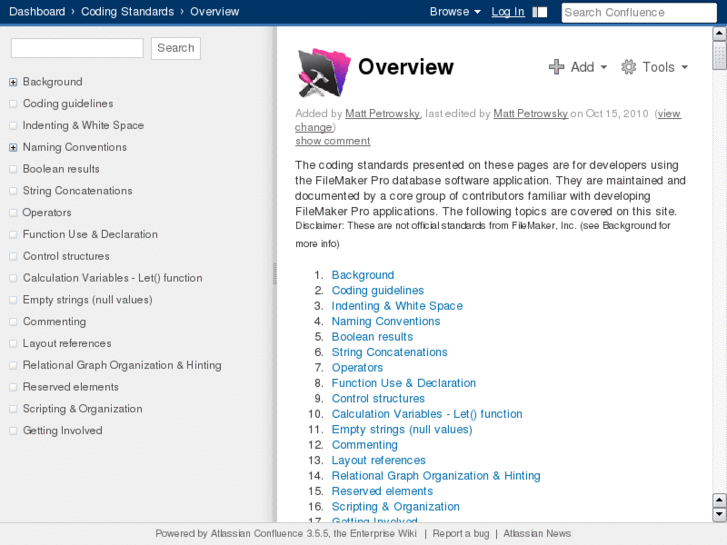The width and height of the screenshot is (727, 545).
Task: Open Commenting link in numbered list
Action: click(364, 445)
